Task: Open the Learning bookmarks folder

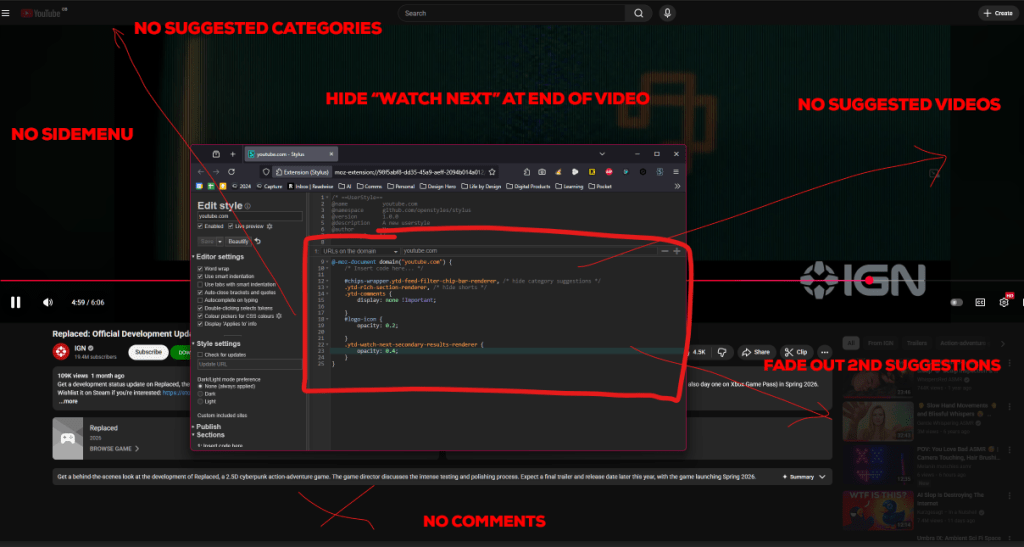Action: [x=569, y=186]
